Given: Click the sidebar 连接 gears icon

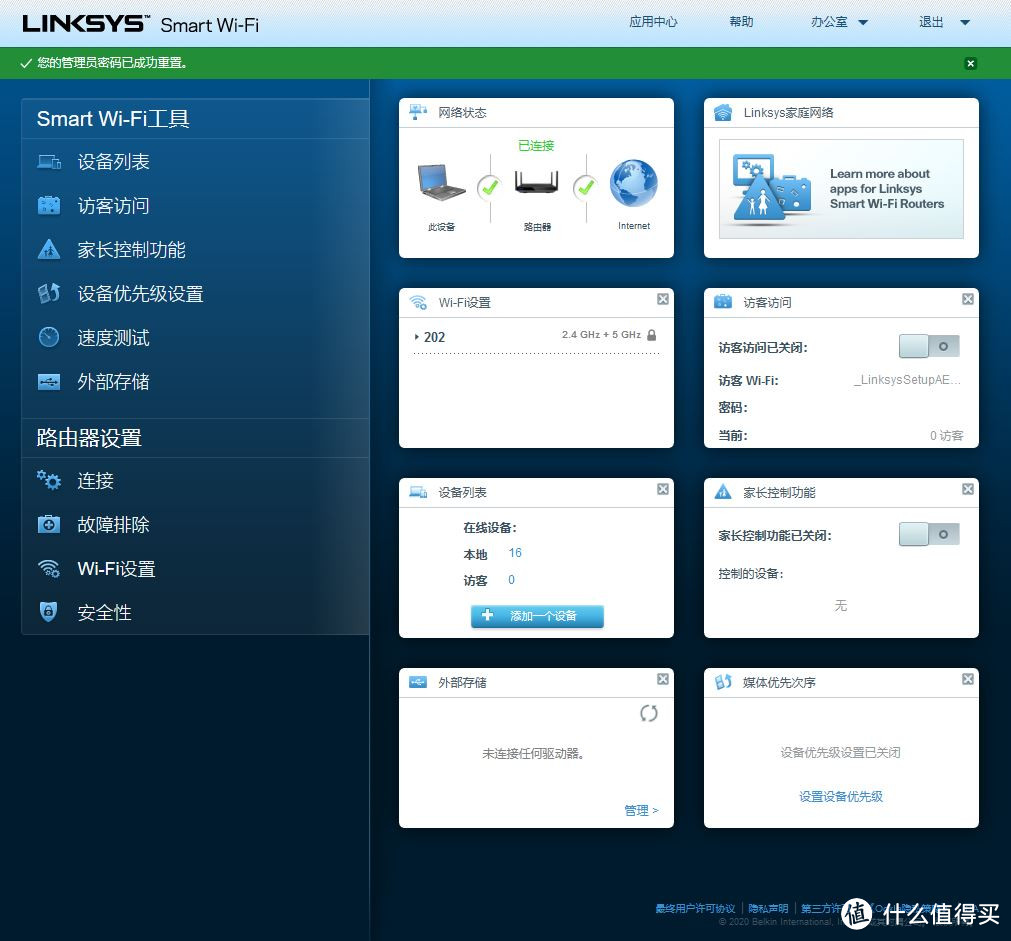Looking at the screenshot, I should pyautogui.click(x=49, y=480).
